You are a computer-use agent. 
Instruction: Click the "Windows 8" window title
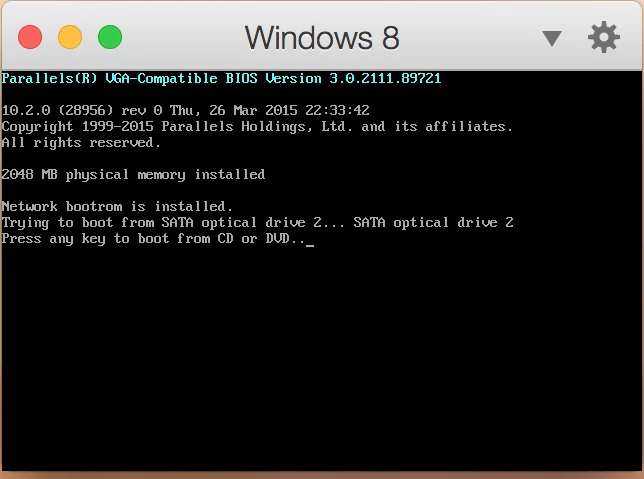322,38
